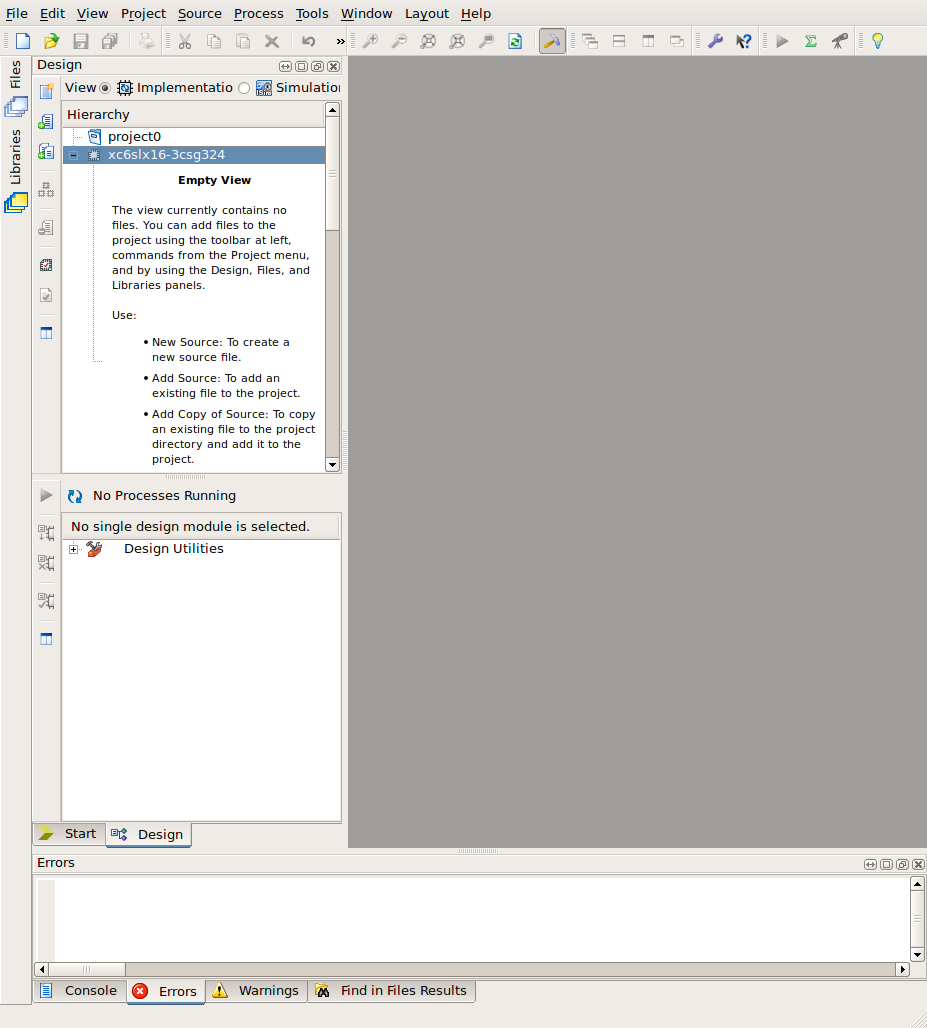Click the Zoom Out magnifier icon
Viewport: 927px width, 1028px height.
(x=399, y=41)
